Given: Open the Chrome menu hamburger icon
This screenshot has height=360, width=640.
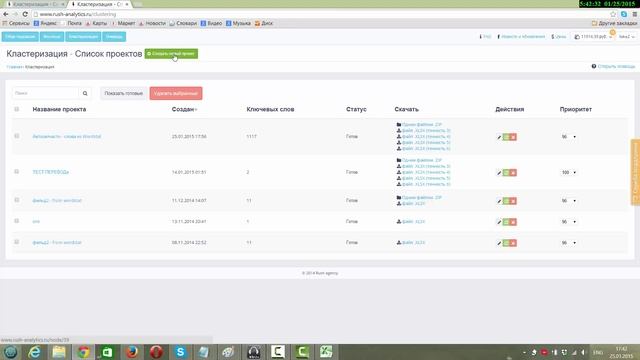Looking at the screenshot, I should (635, 14).
